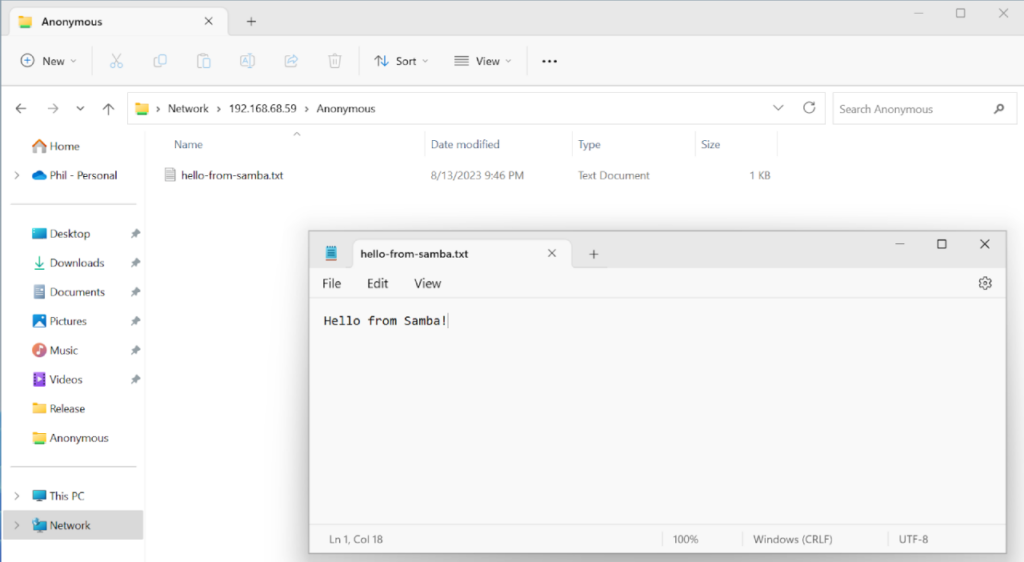This screenshot has height=562, width=1024.
Task: Click the Rename icon in toolbar
Action: pyautogui.click(x=248, y=61)
